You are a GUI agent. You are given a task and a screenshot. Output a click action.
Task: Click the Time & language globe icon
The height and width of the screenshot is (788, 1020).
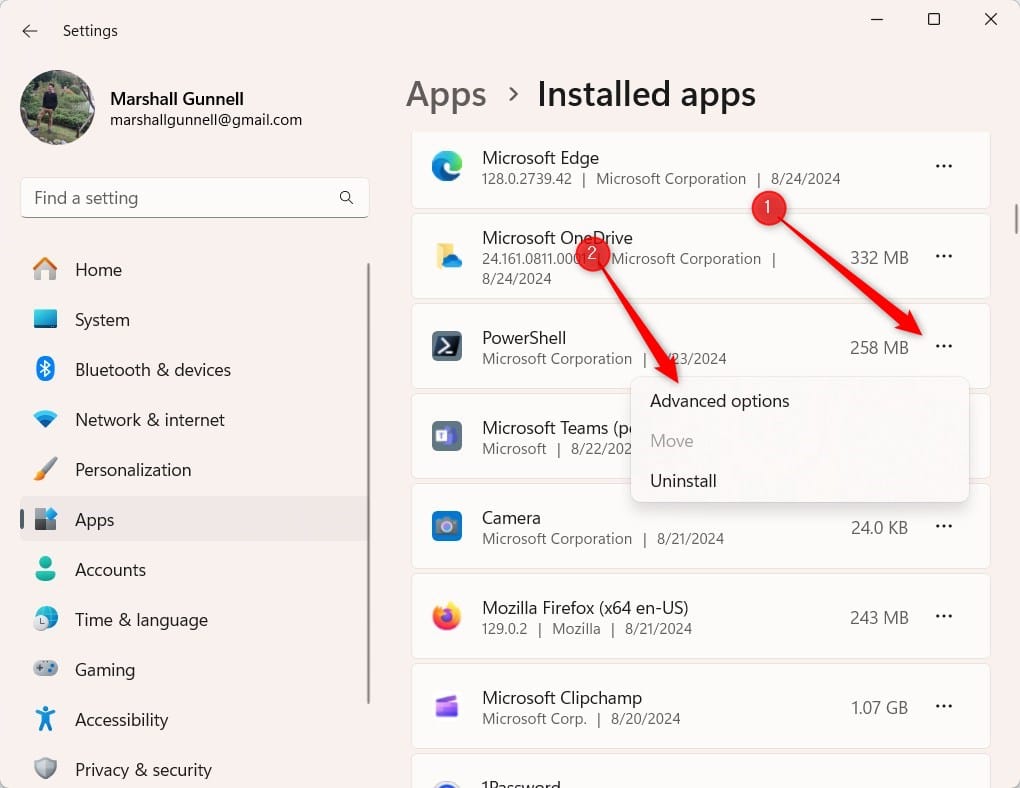(45, 619)
